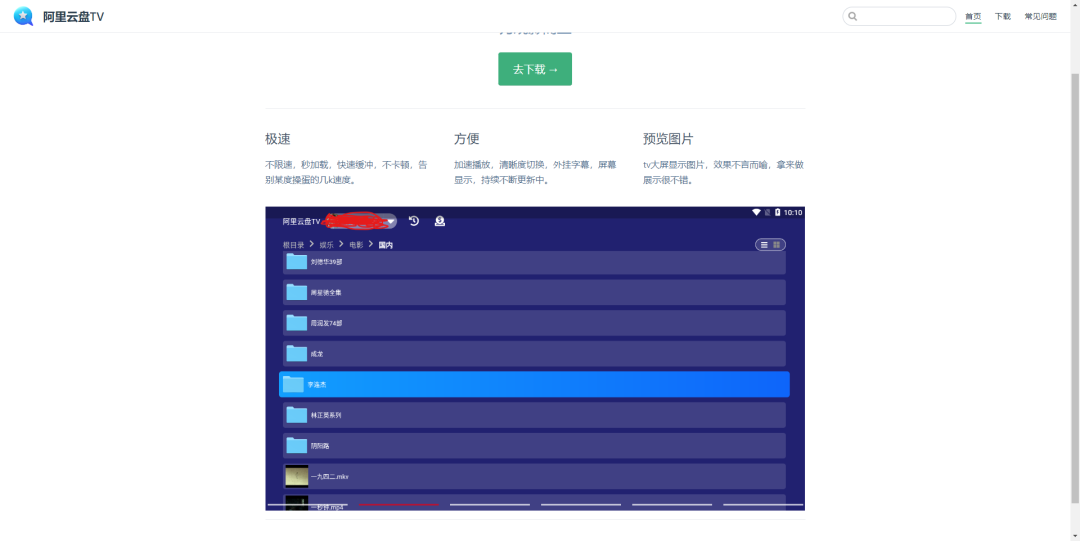The height and width of the screenshot is (541, 1080).
Task: Open the 常见问题 nav item
Action: coord(1040,17)
